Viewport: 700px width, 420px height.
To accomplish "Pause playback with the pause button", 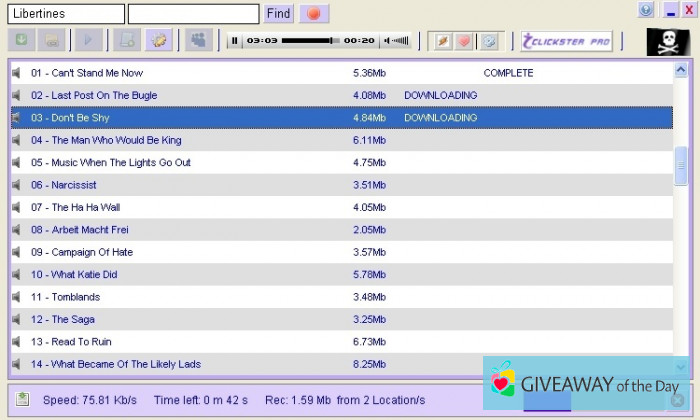I will tap(235, 41).
